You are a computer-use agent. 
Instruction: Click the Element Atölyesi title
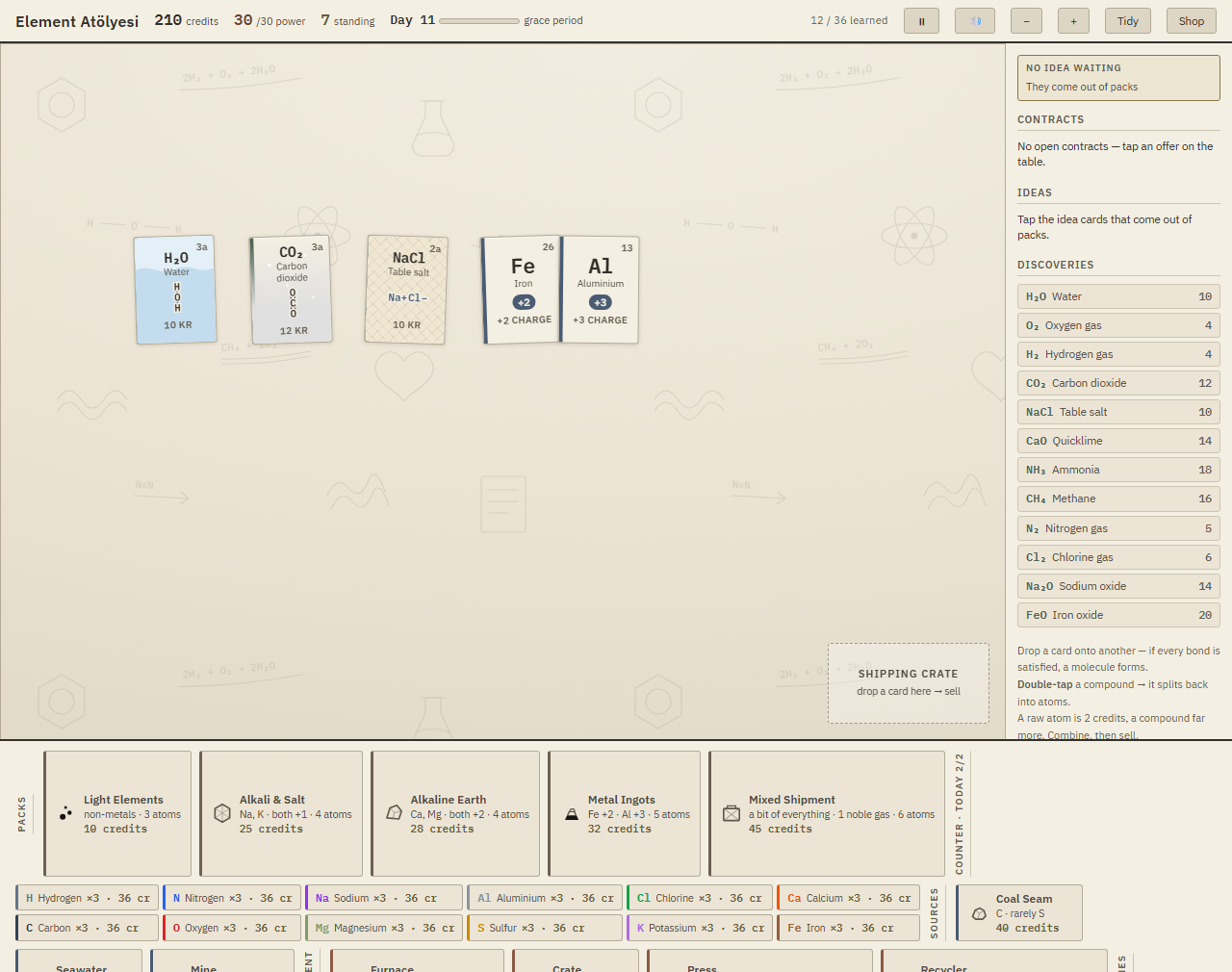click(77, 21)
